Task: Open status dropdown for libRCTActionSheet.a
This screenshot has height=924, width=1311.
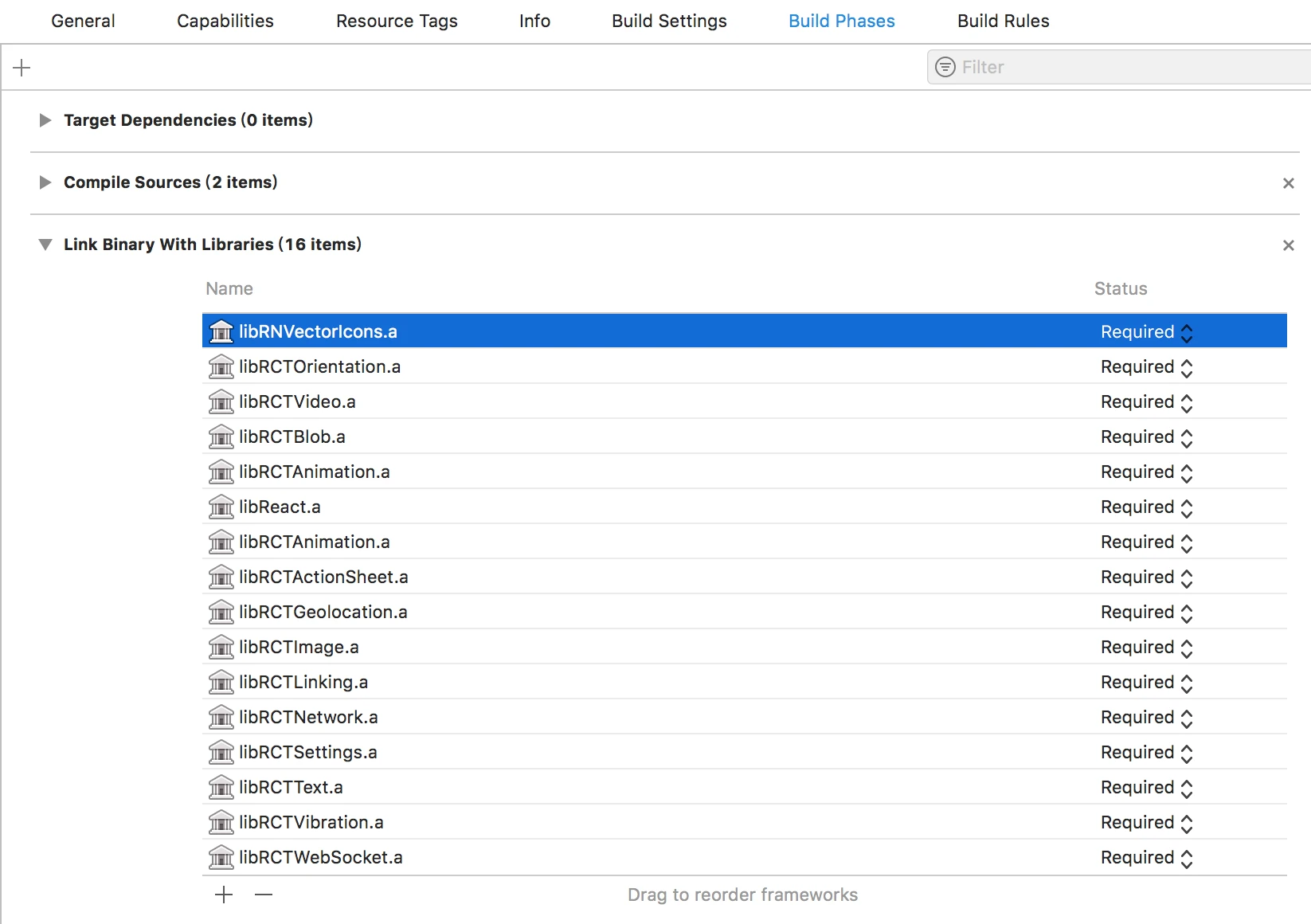Action: pyautogui.click(x=1146, y=577)
